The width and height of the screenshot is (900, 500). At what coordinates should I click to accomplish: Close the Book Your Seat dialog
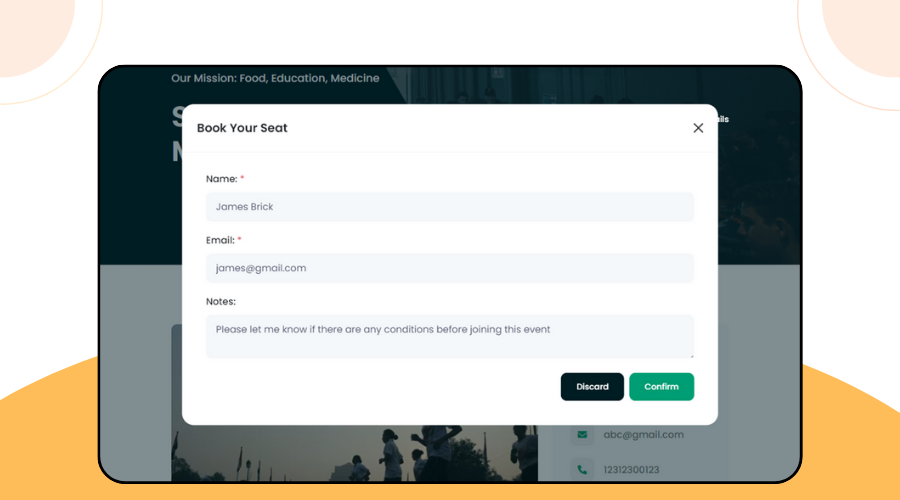tap(698, 128)
